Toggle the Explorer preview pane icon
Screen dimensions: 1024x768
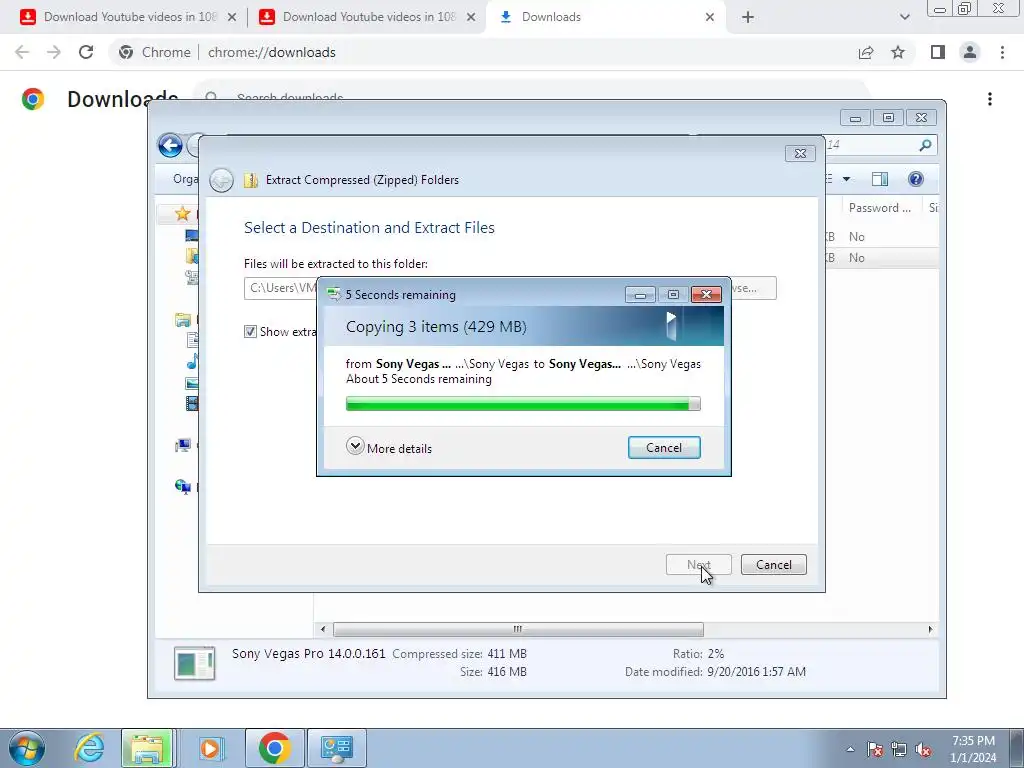tap(880, 179)
